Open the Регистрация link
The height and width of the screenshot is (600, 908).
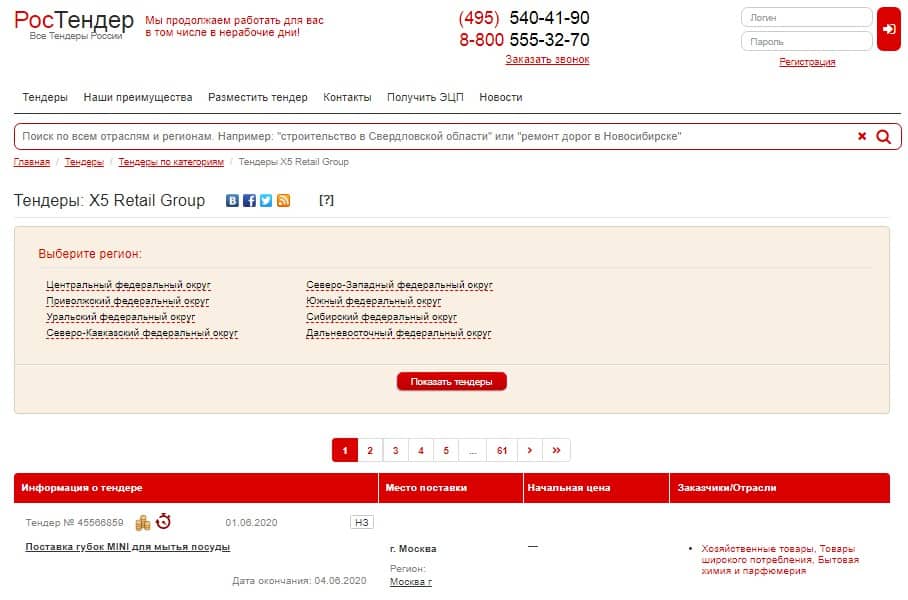pyautogui.click(x=807, y=62)
